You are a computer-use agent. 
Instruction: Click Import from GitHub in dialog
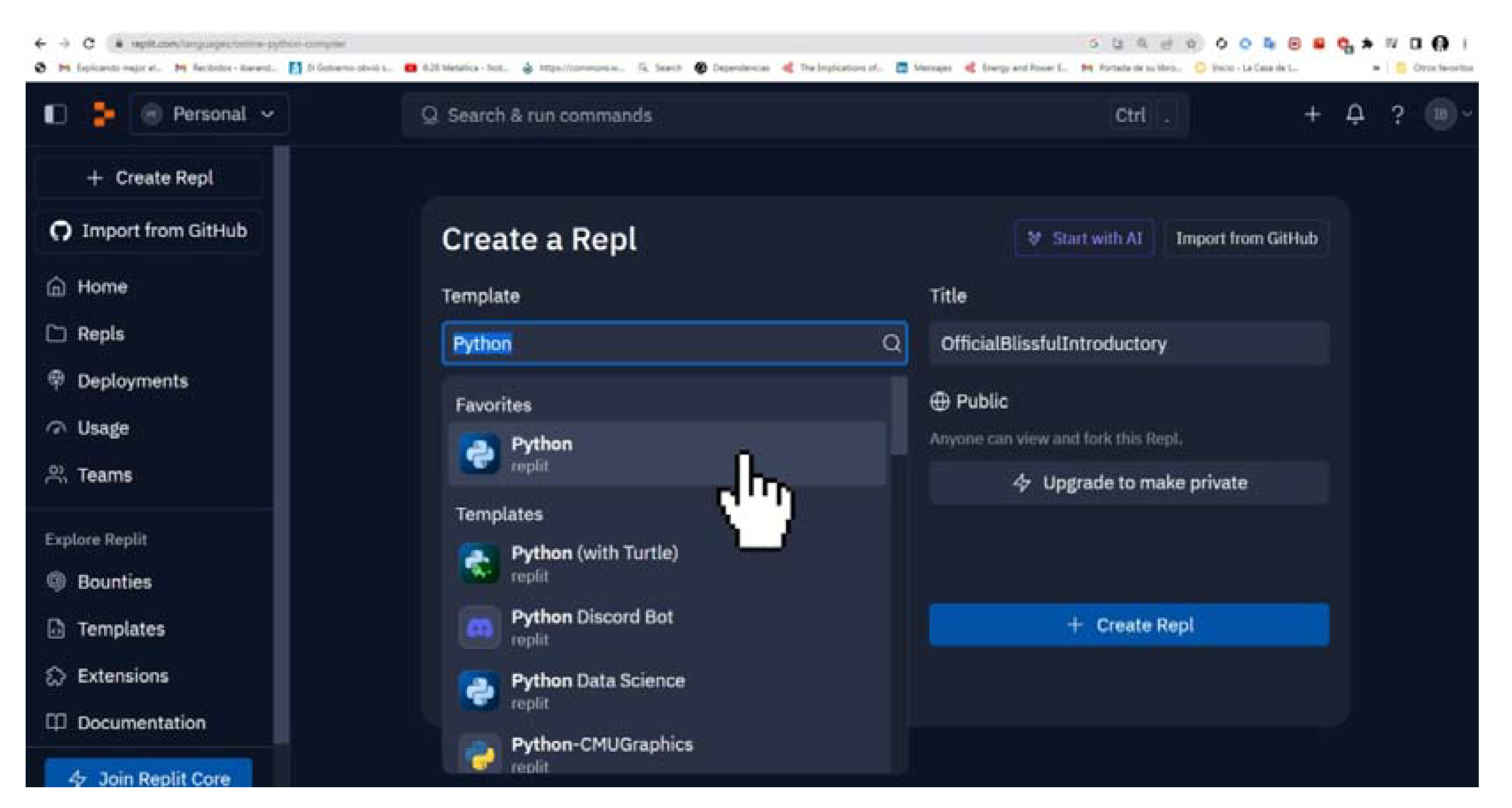point(1247,238)
